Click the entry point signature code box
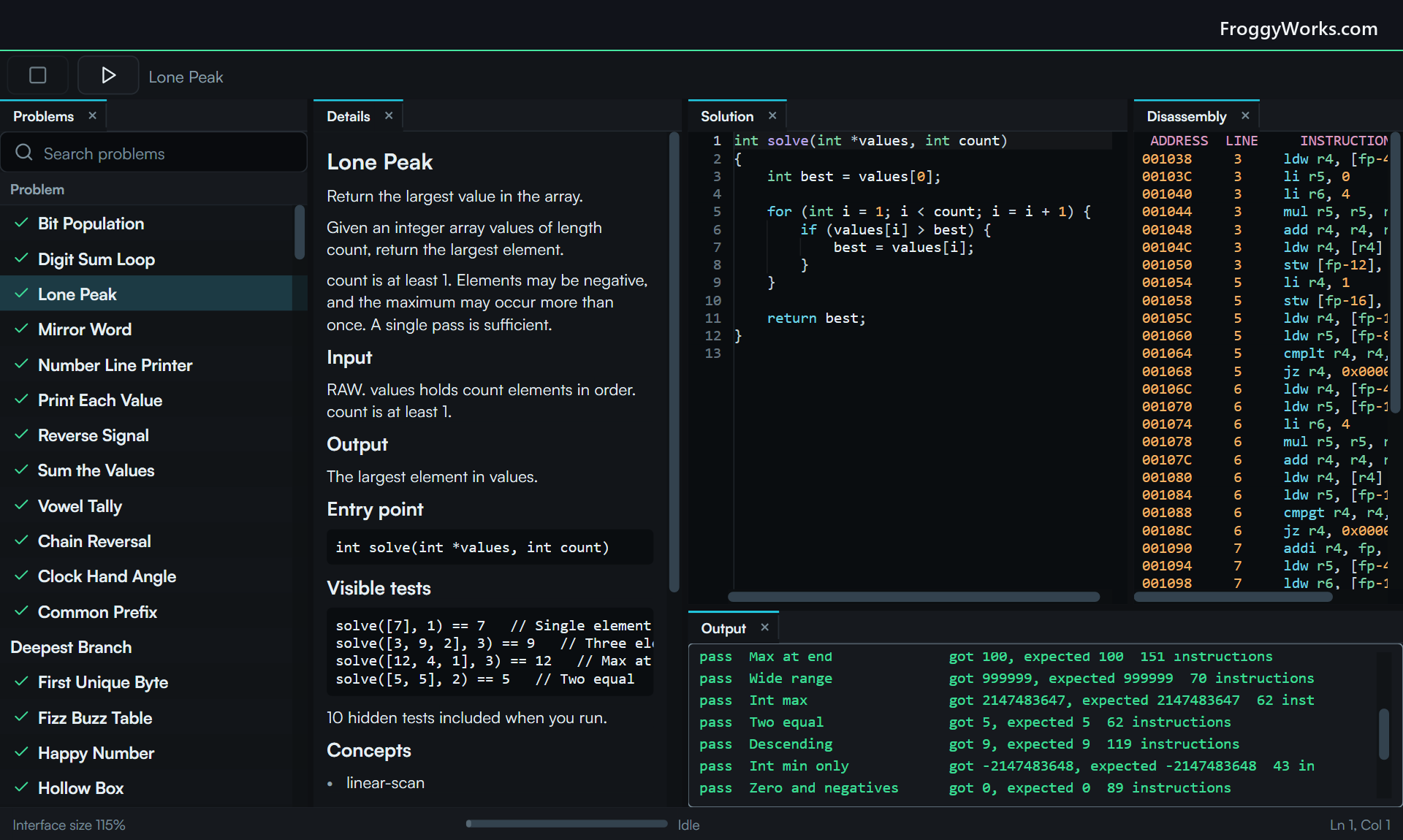The width and height of the screenshot is (1403, 840). 490,547
